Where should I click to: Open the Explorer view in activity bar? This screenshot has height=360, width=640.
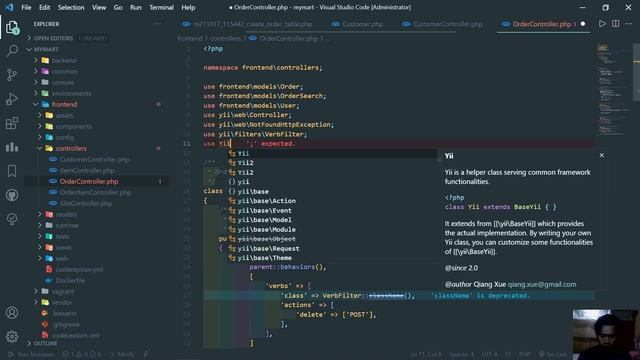point(12,28)
